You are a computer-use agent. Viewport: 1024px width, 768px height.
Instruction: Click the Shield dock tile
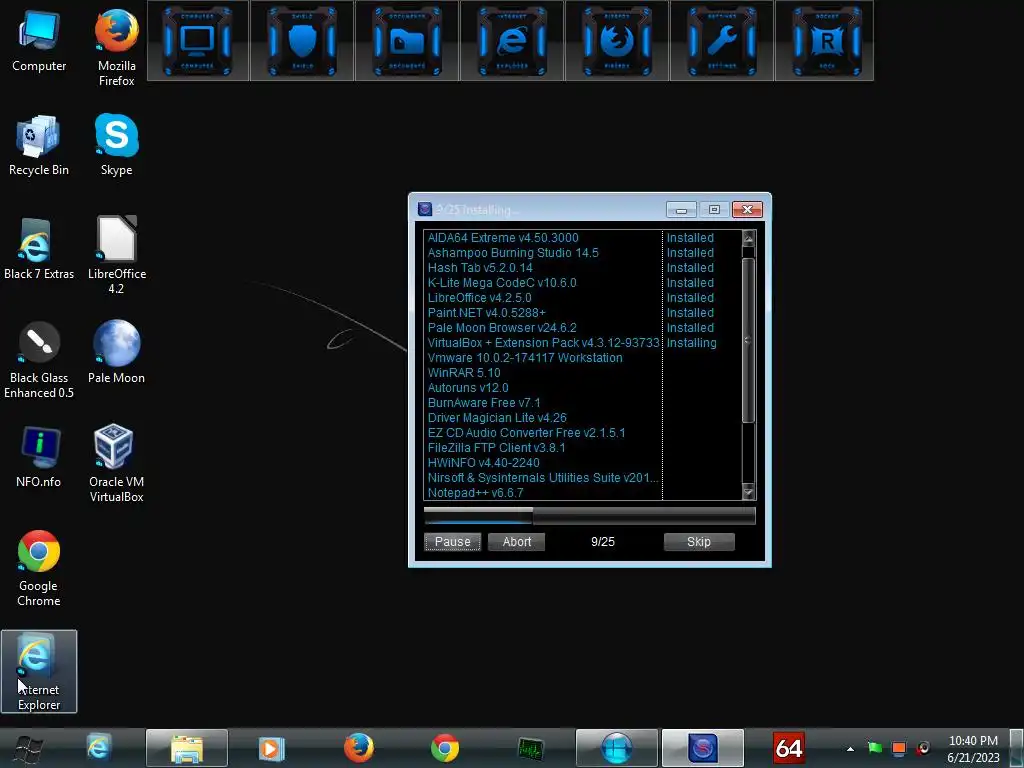(x=302, y=40)
